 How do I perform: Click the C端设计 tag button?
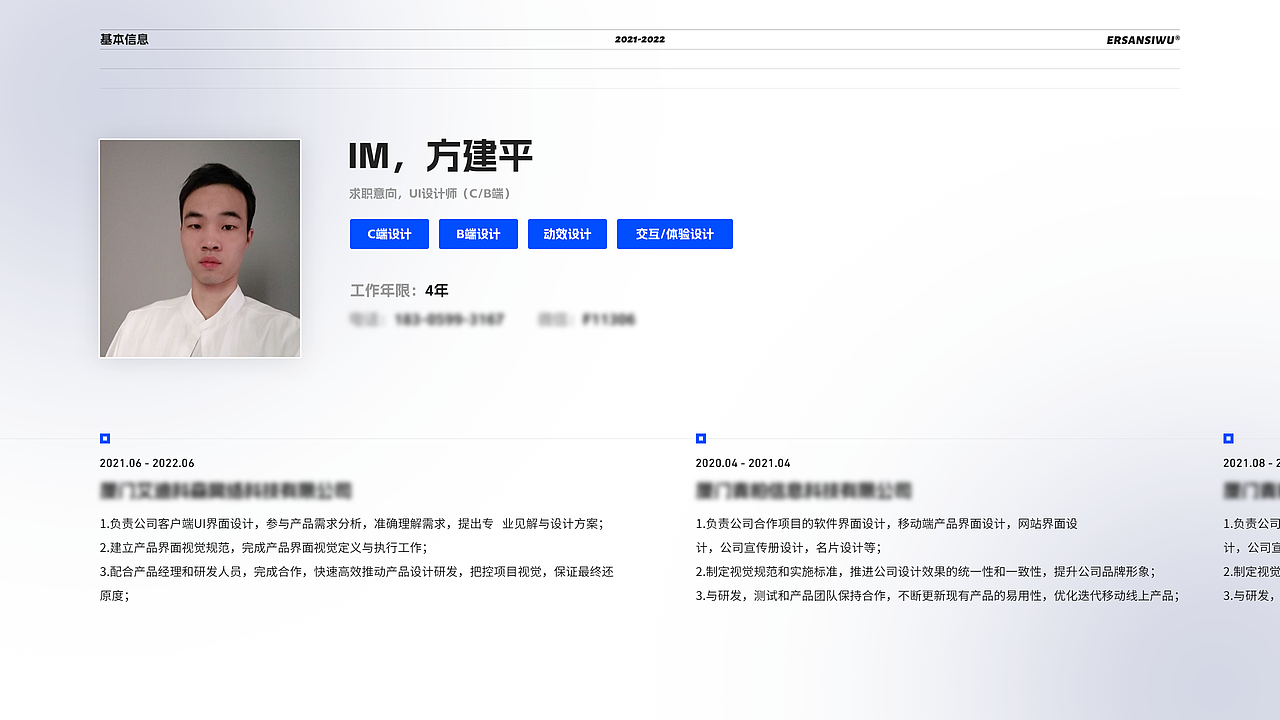pyautogui.click(x=389, y=234)
